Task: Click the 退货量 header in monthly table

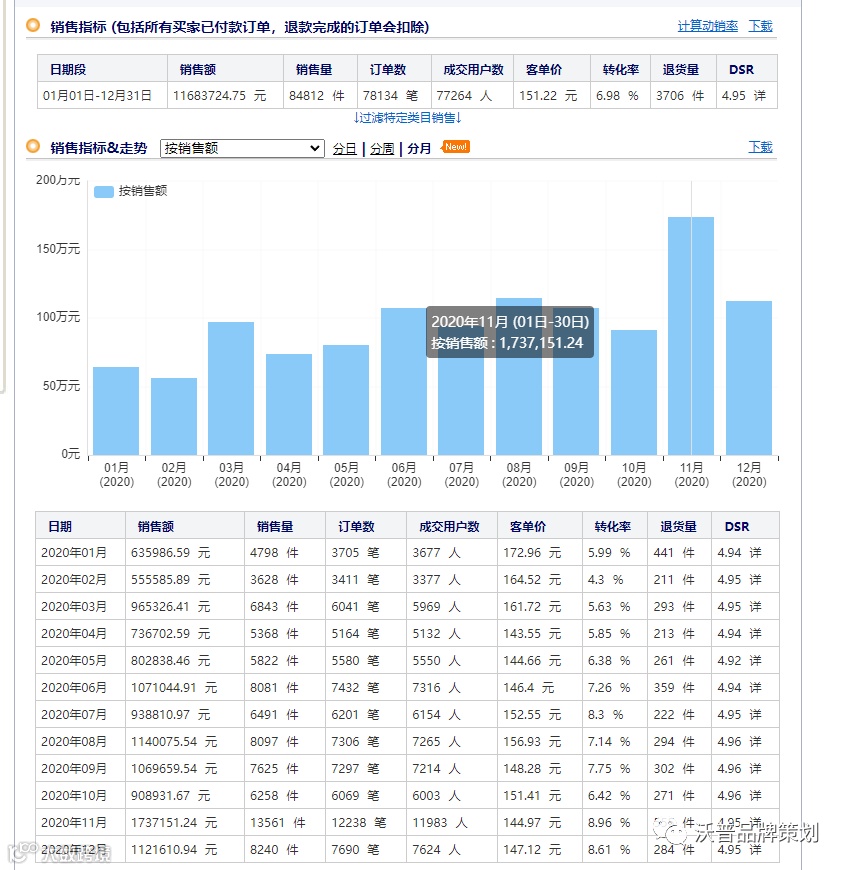Action: click(679, 526)
